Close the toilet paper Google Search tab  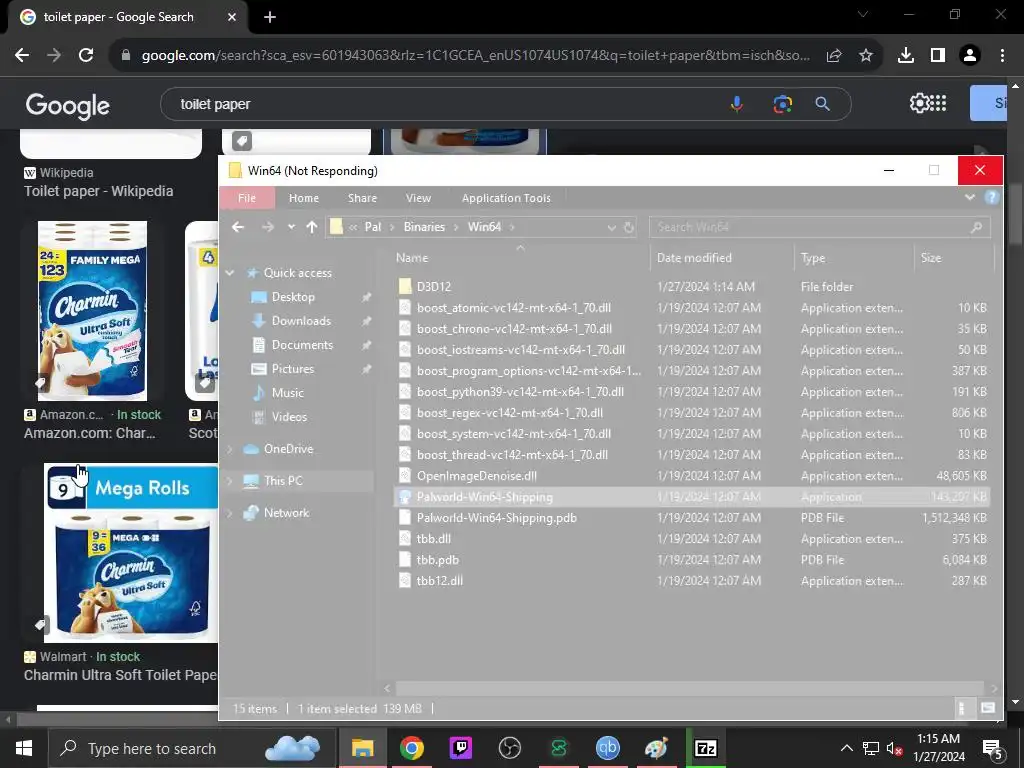(x=232, y=17)
